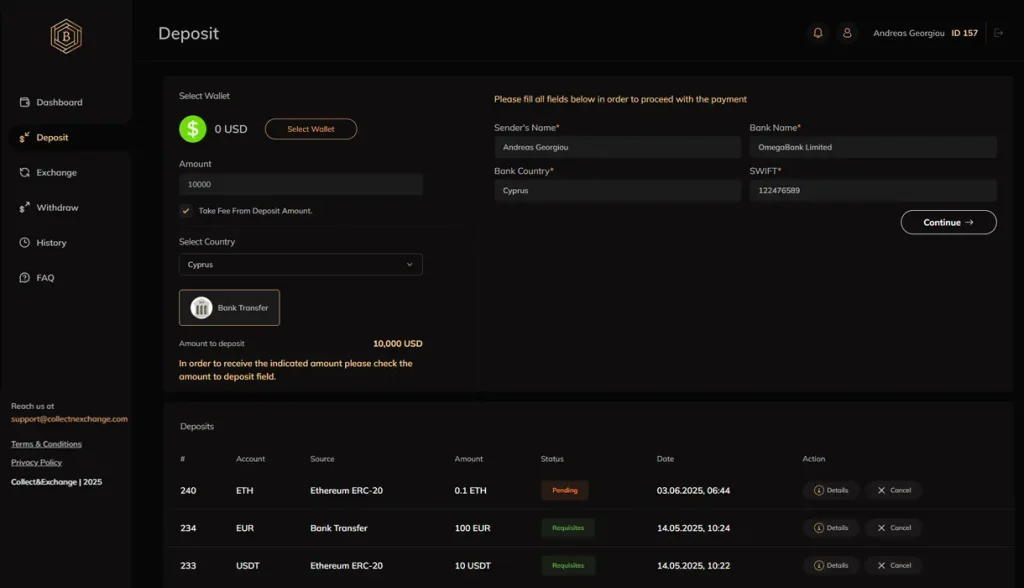Go to the Exchange page

click(x=56, y=173)
